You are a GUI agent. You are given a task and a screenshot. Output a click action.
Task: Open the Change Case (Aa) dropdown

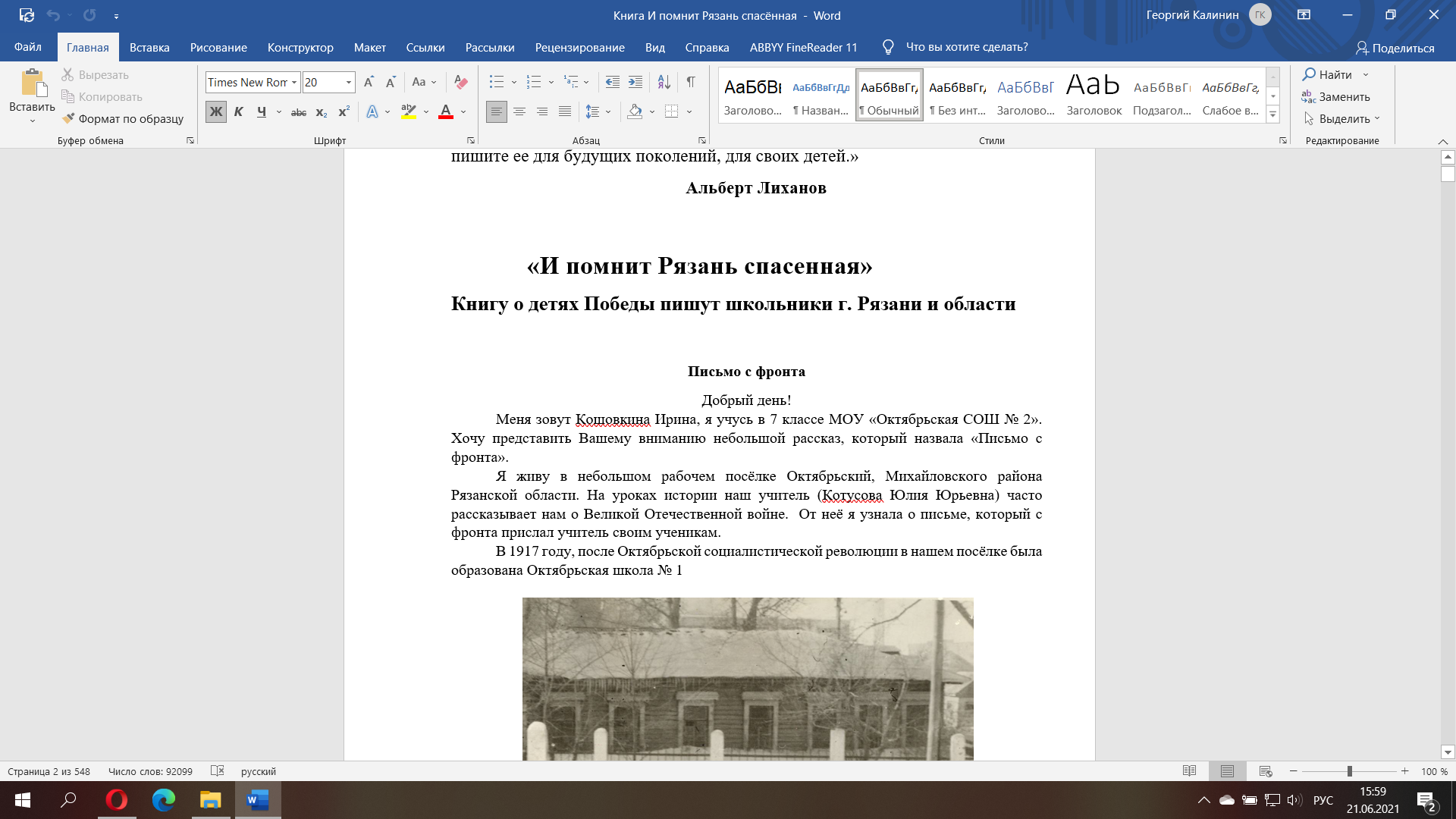(x=424, y=82)
